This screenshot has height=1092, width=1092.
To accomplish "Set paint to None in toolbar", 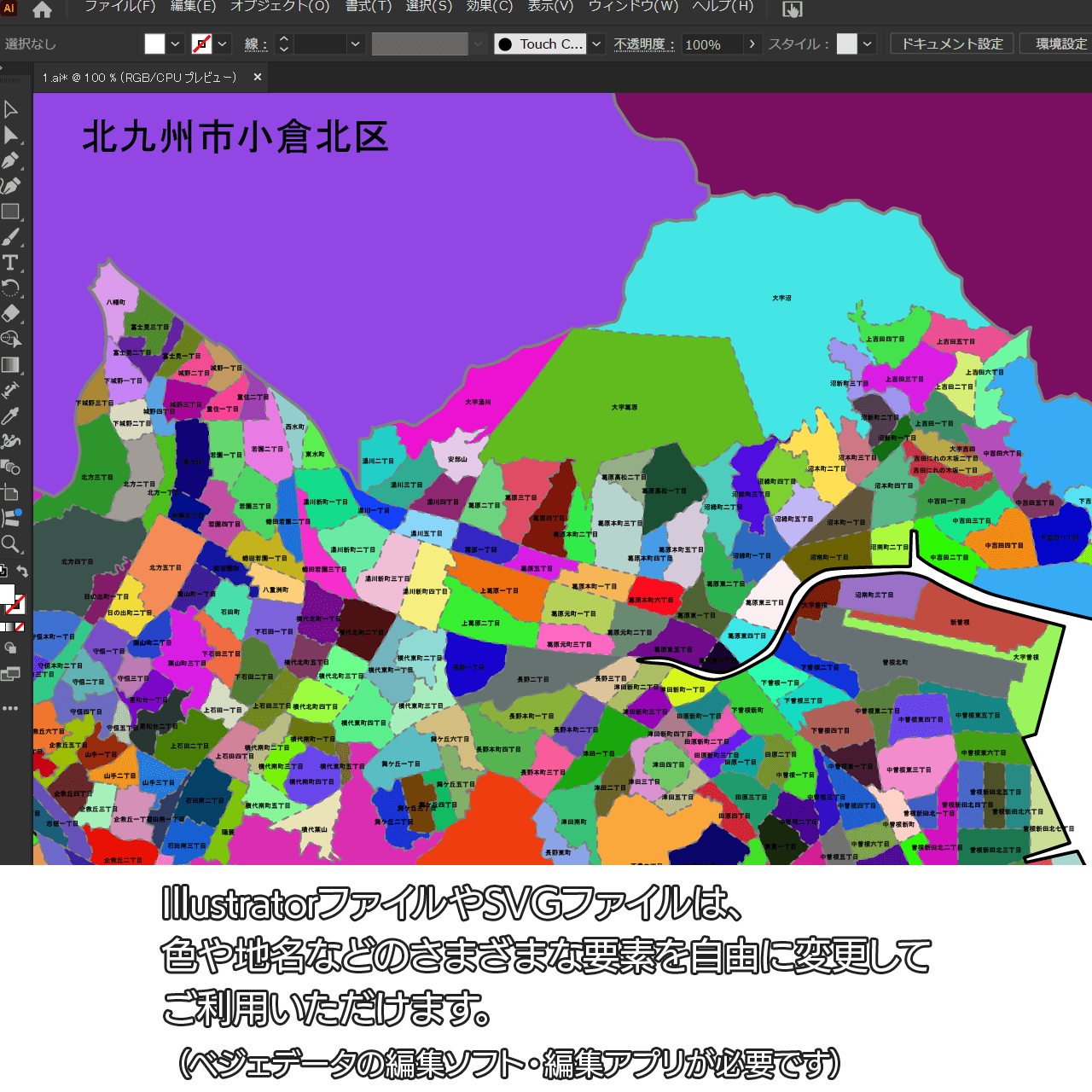I will pos(20,627).
